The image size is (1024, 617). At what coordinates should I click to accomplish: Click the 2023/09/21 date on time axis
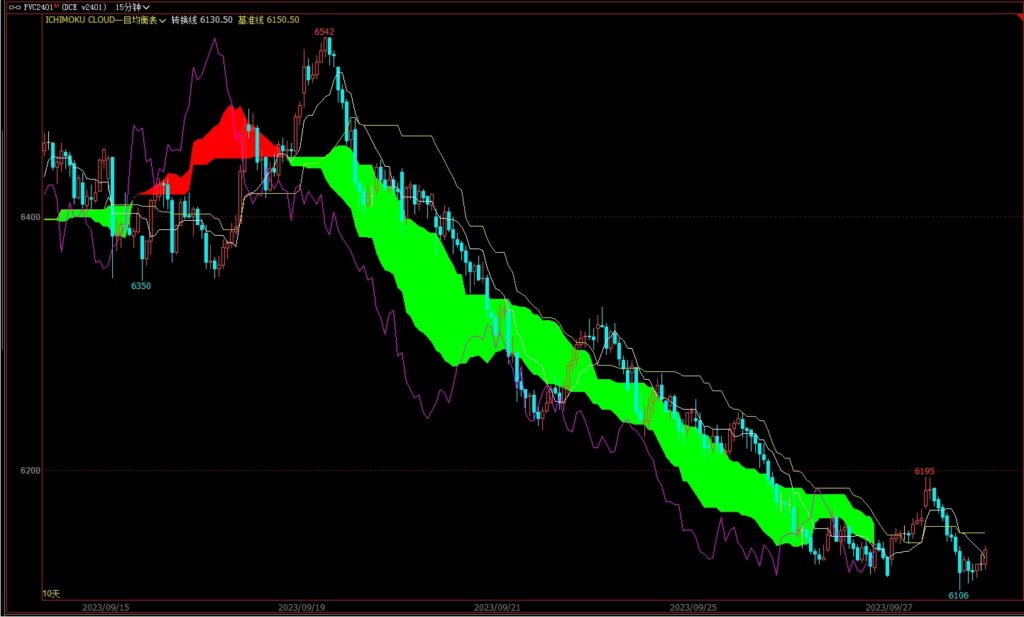[x=496, y=607]
